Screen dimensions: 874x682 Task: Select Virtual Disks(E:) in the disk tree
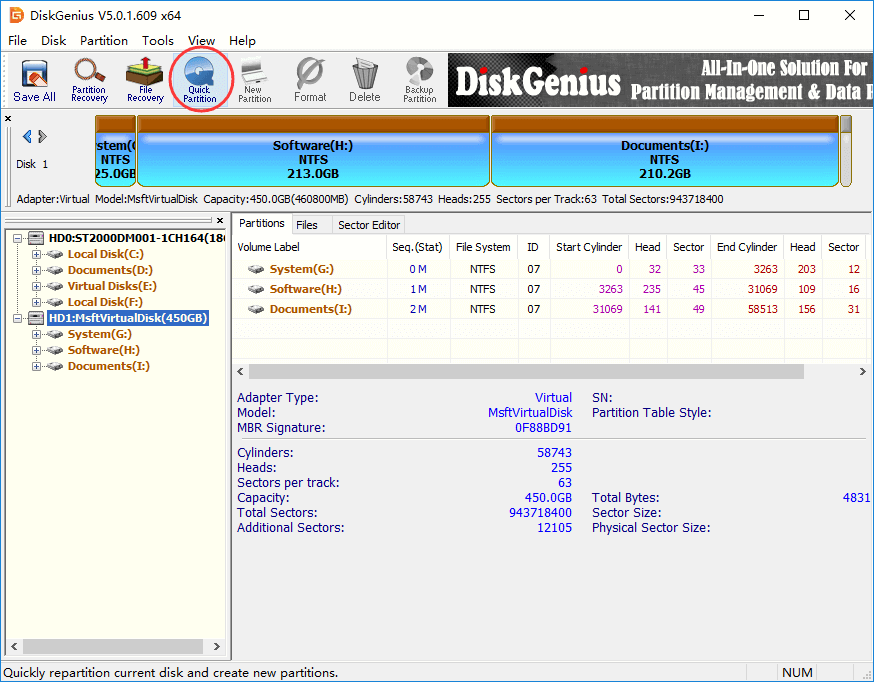[105, 286]
